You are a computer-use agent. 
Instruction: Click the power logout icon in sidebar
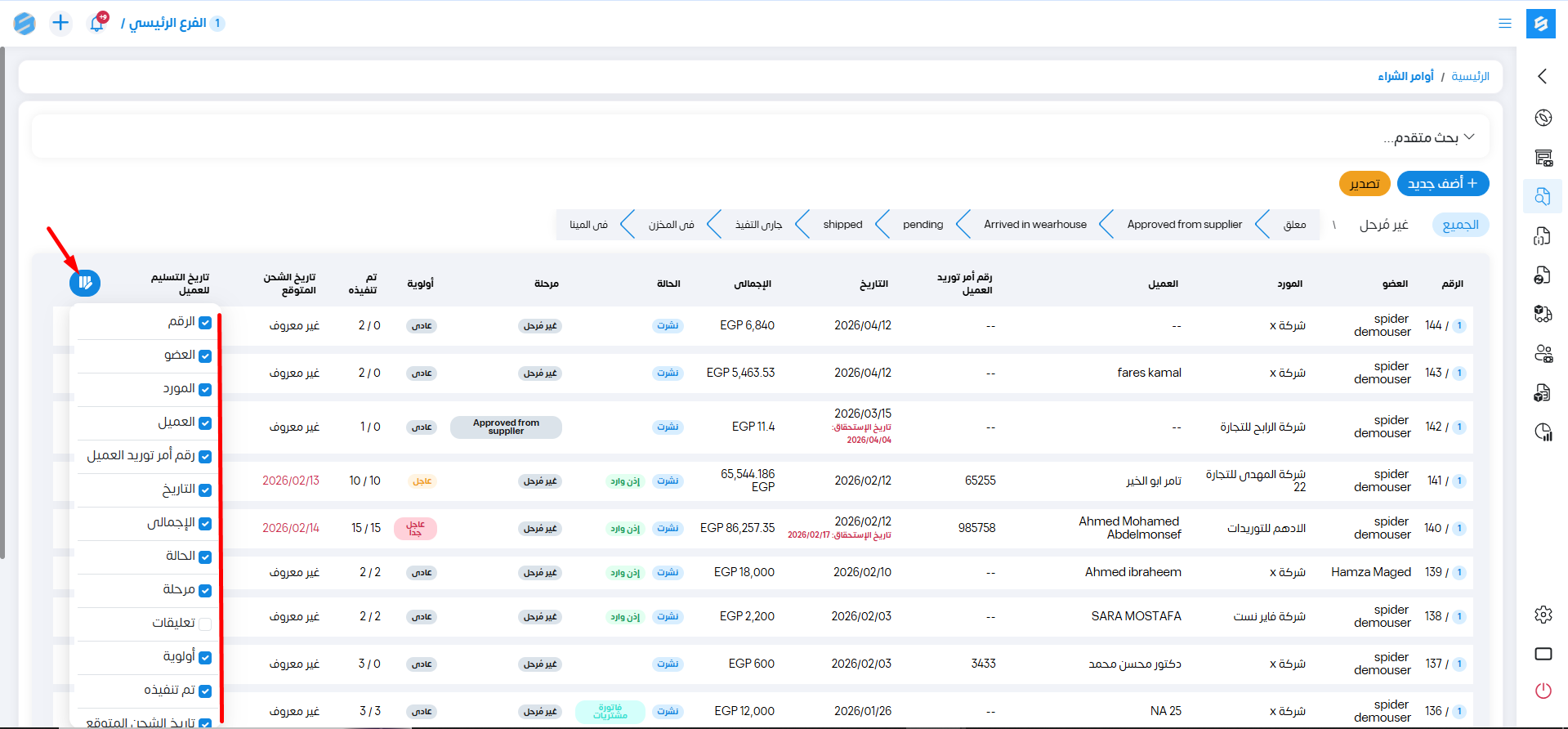pos(1543,691)
